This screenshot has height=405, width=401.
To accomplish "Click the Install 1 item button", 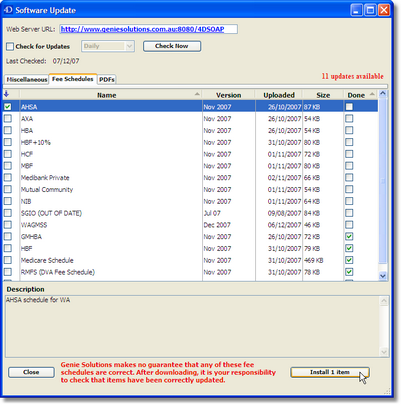I will [x=330, y=372].
